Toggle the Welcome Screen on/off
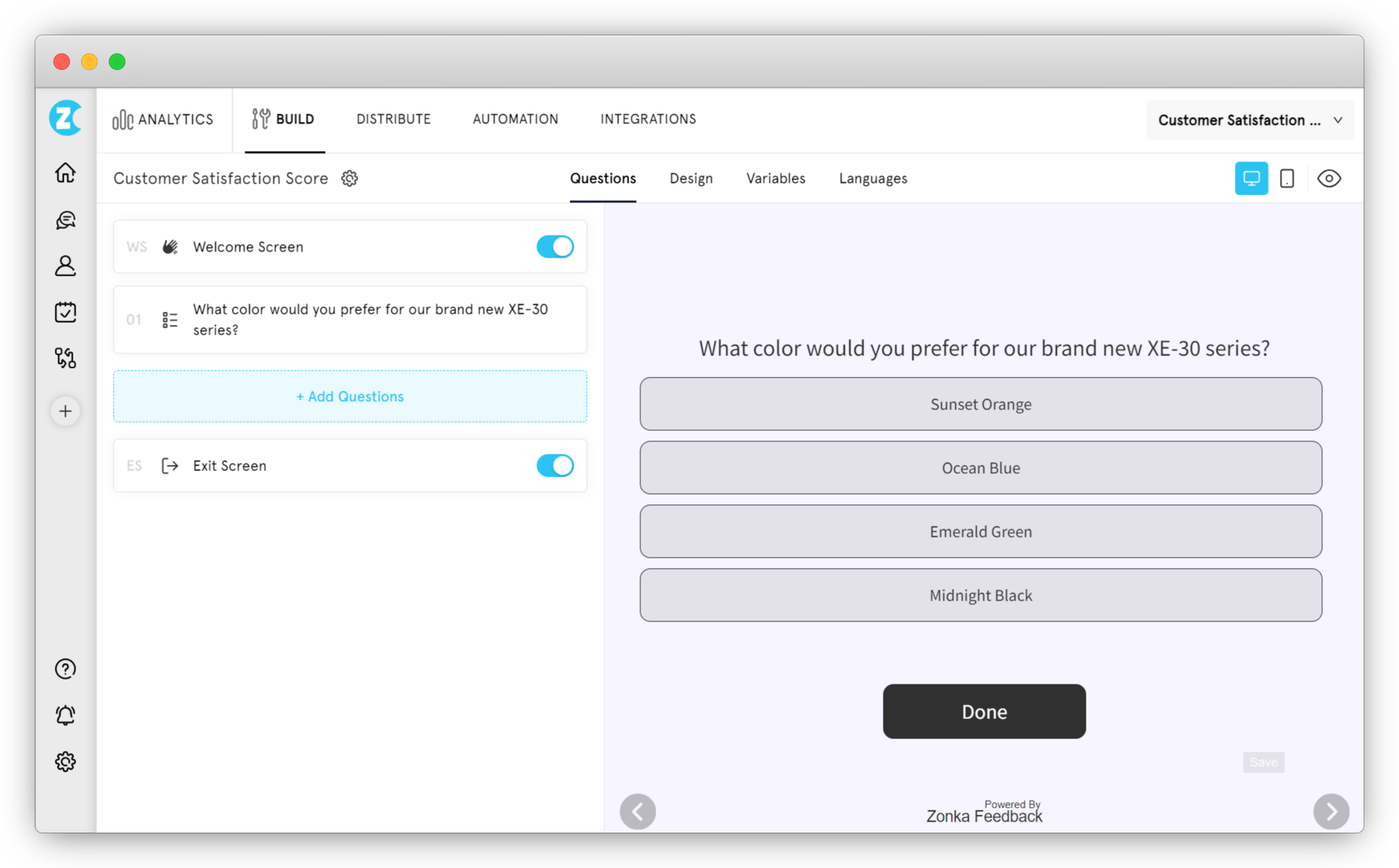This screenshot has width=1399, height=868. (555, 246)
